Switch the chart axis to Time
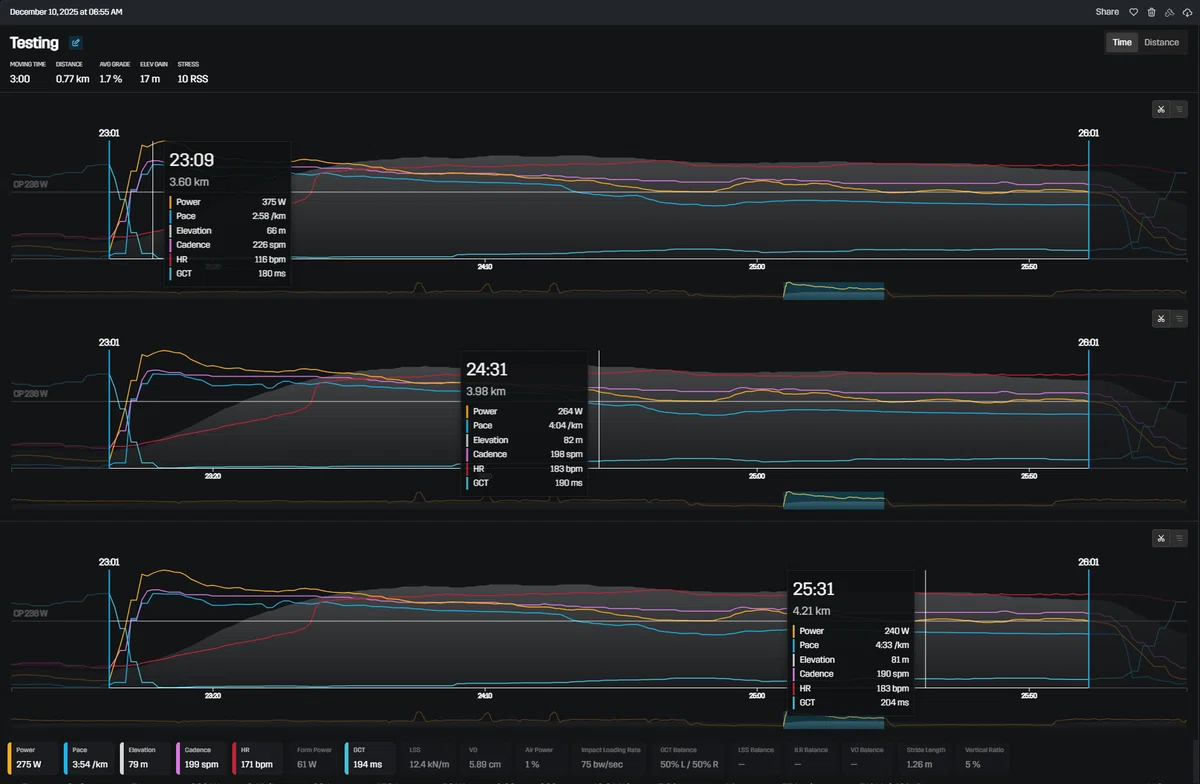The height and width of the screenshot is (784, 1200). [1122, 42]
